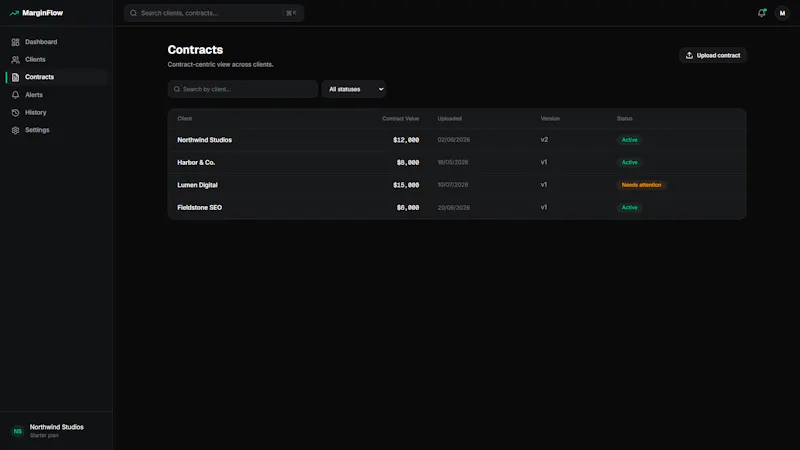Click the Status column header
Viewport: 800px width, 450px height.
[624, 118]
